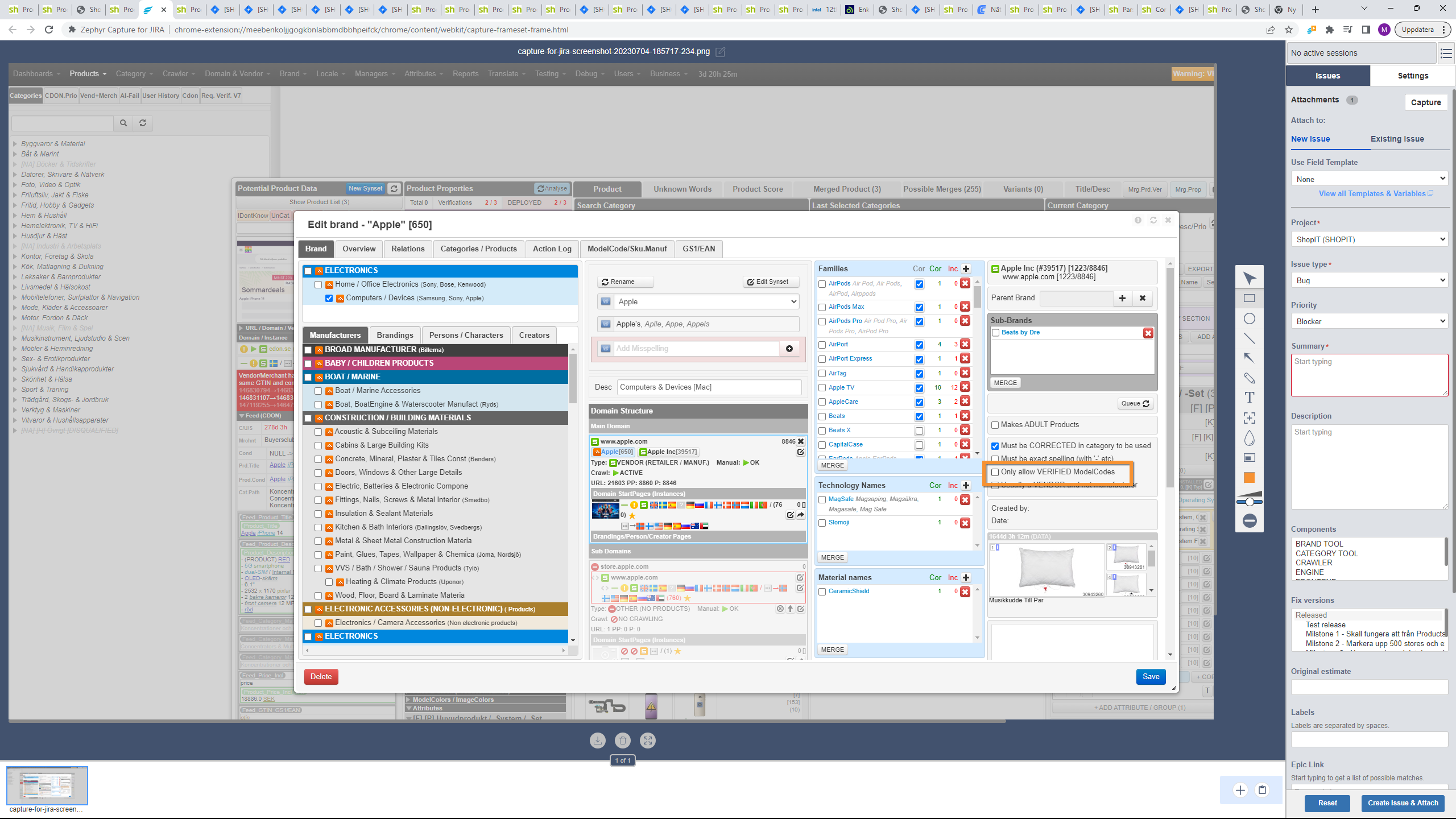This screenshot has width=1456, height=819.
Task: Open the Use Field Template dropdown
Action: 1370,179
